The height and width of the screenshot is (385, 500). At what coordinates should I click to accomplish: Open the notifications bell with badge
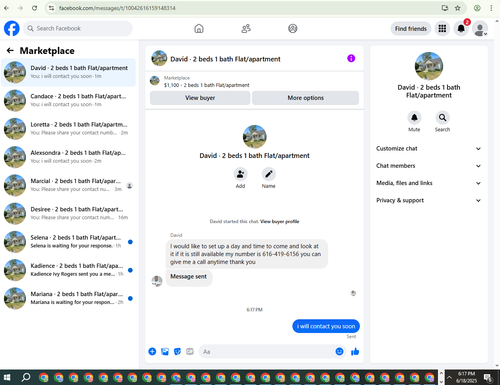click(461, 29)
